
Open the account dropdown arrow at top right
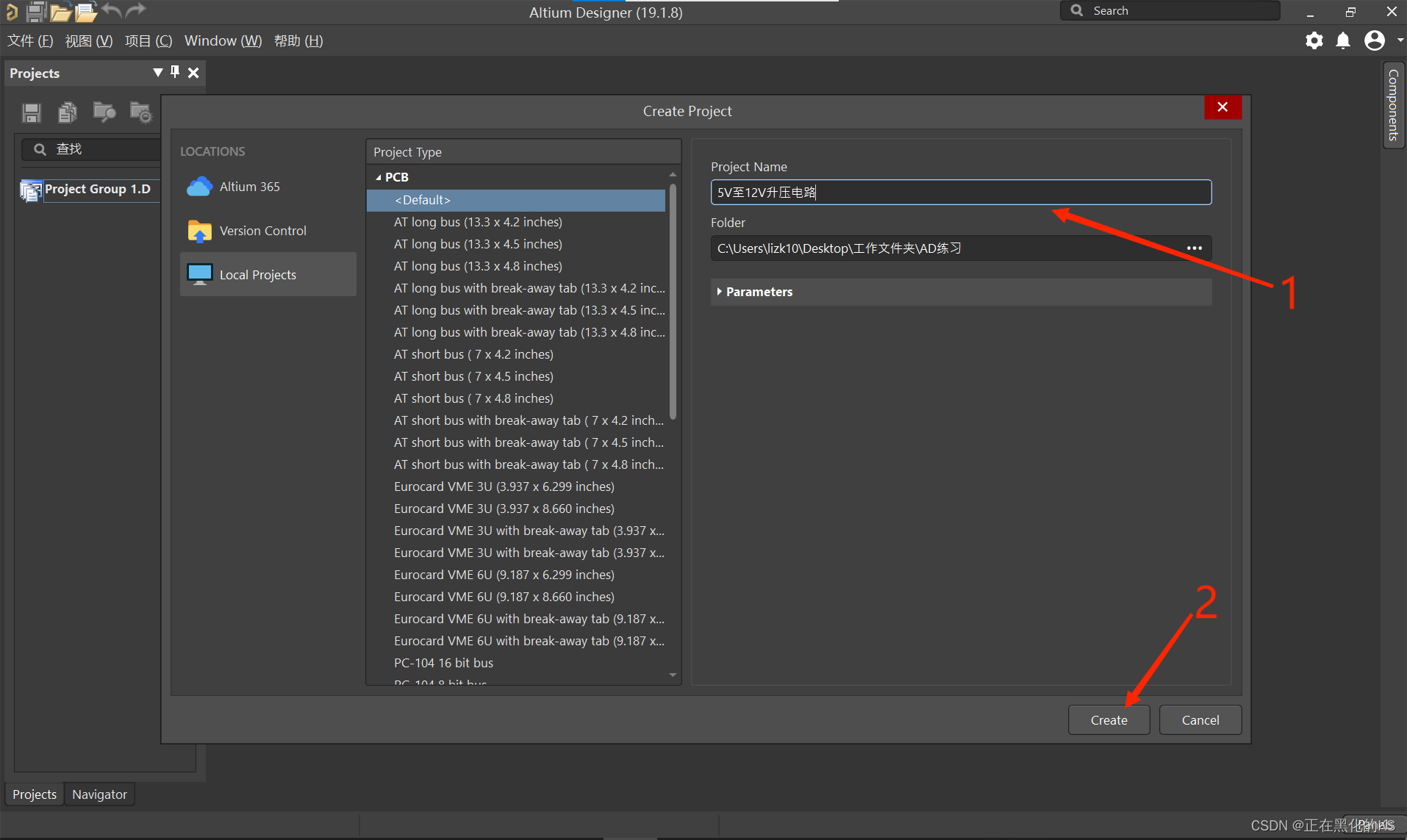point(1399,40)
